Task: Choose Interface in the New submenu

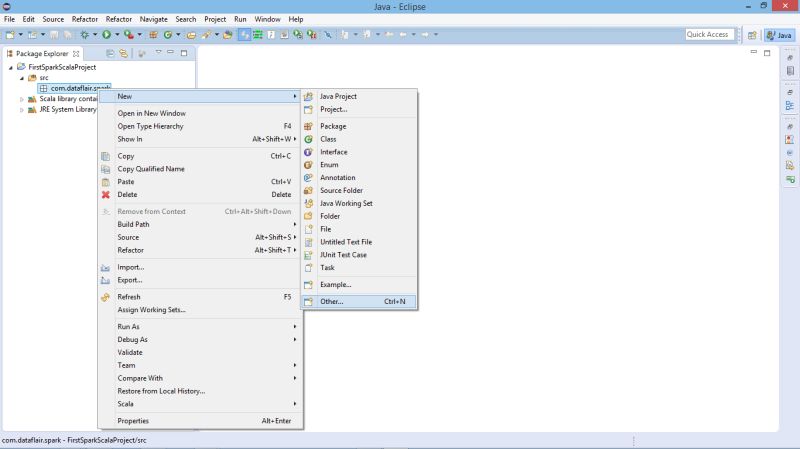Action: click(x=359, y=152)
